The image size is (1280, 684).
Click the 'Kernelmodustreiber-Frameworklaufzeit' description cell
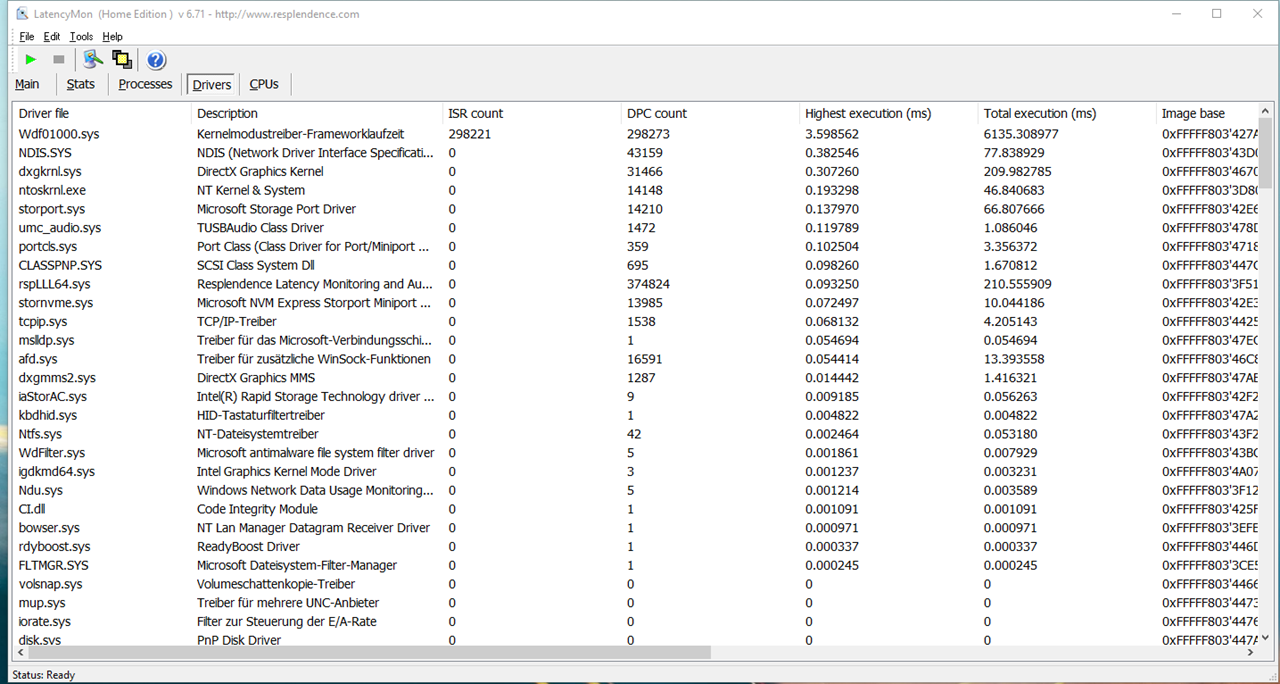pos(300,134)
